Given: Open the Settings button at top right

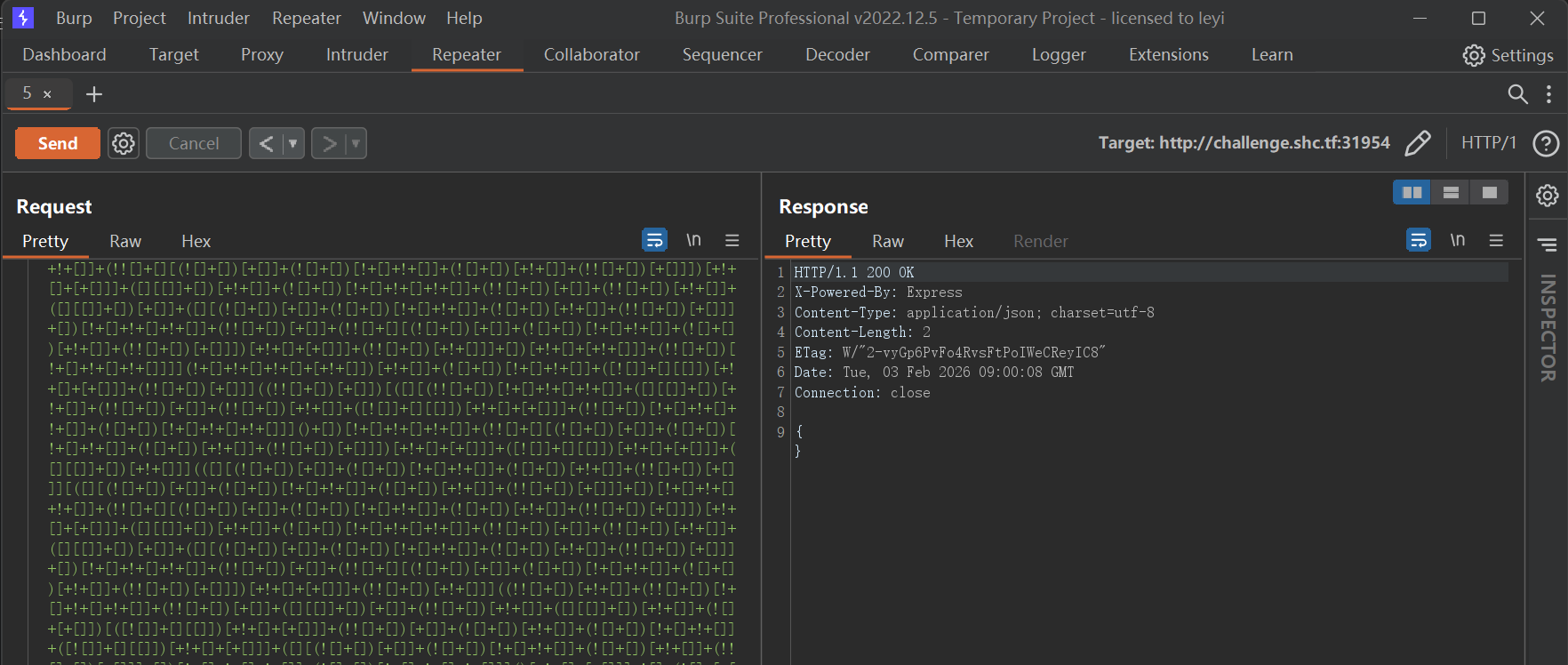Looking at the screenshot, I should pos(1508,55).
